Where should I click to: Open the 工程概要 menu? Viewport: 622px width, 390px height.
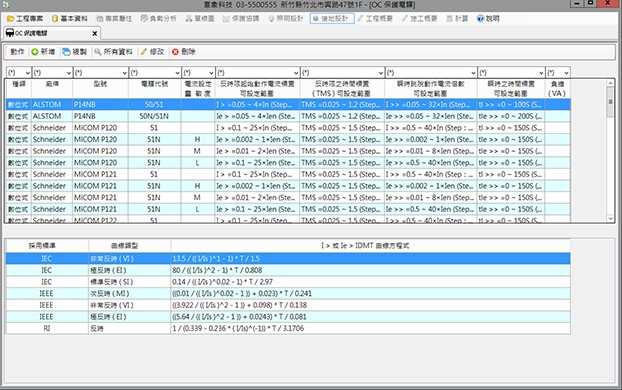point(375,19)
